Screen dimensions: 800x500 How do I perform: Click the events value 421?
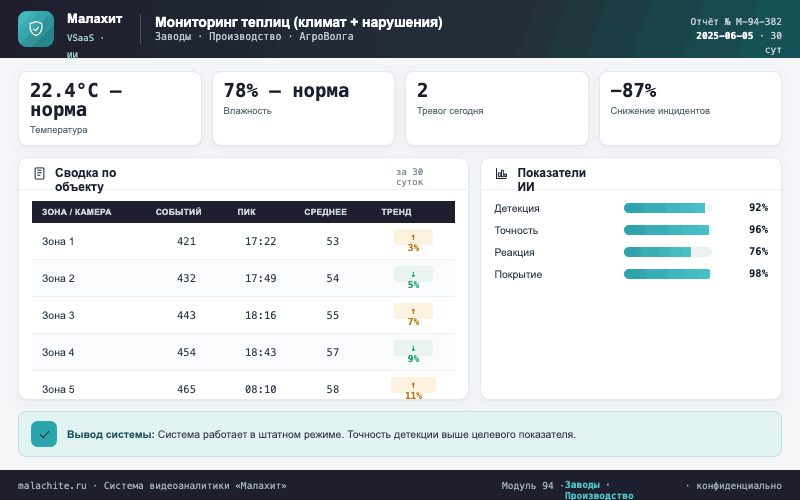pyautogui.click(x=186, y=242)
